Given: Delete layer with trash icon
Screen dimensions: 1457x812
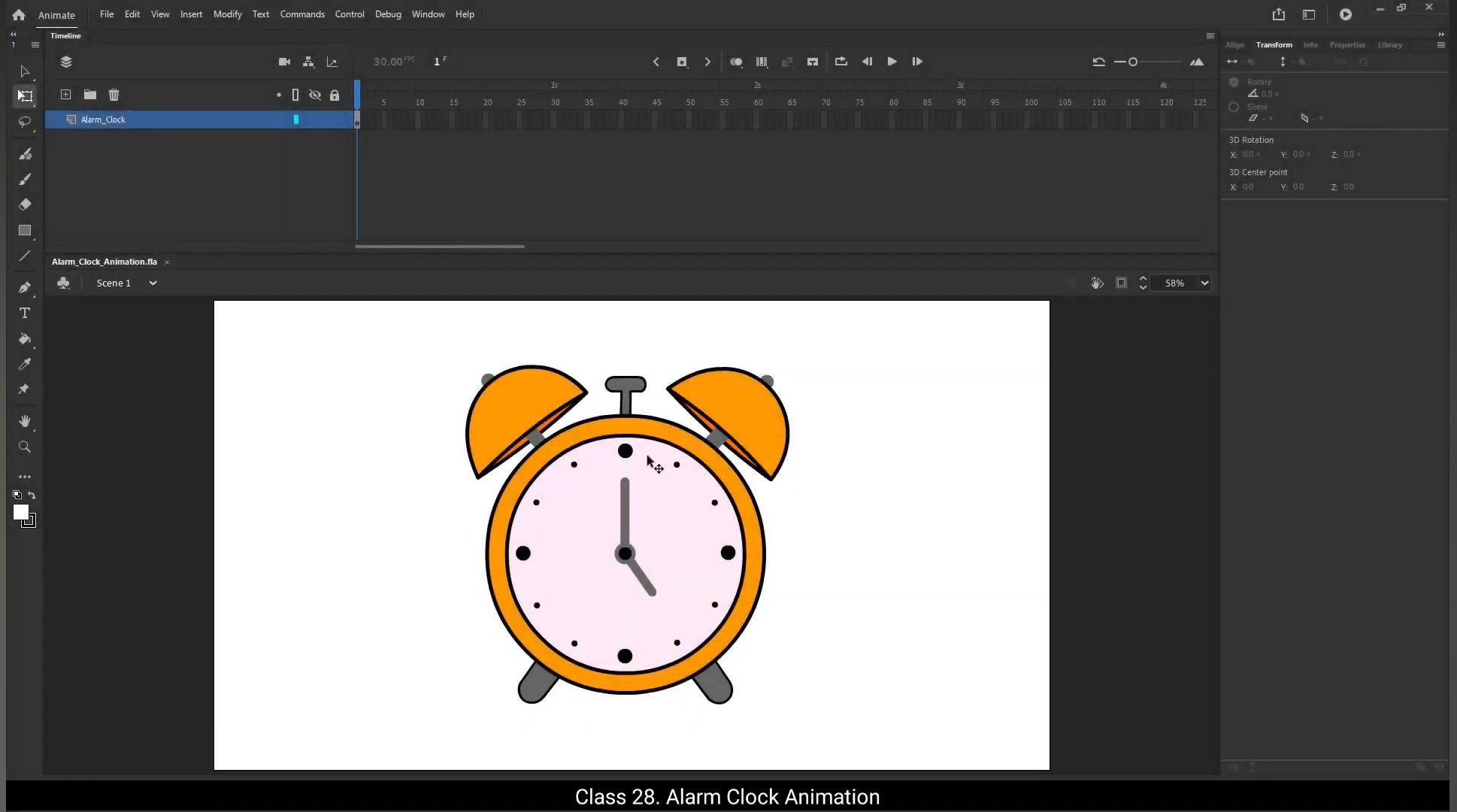Looking at the screenshot, I should pos(114,95).
